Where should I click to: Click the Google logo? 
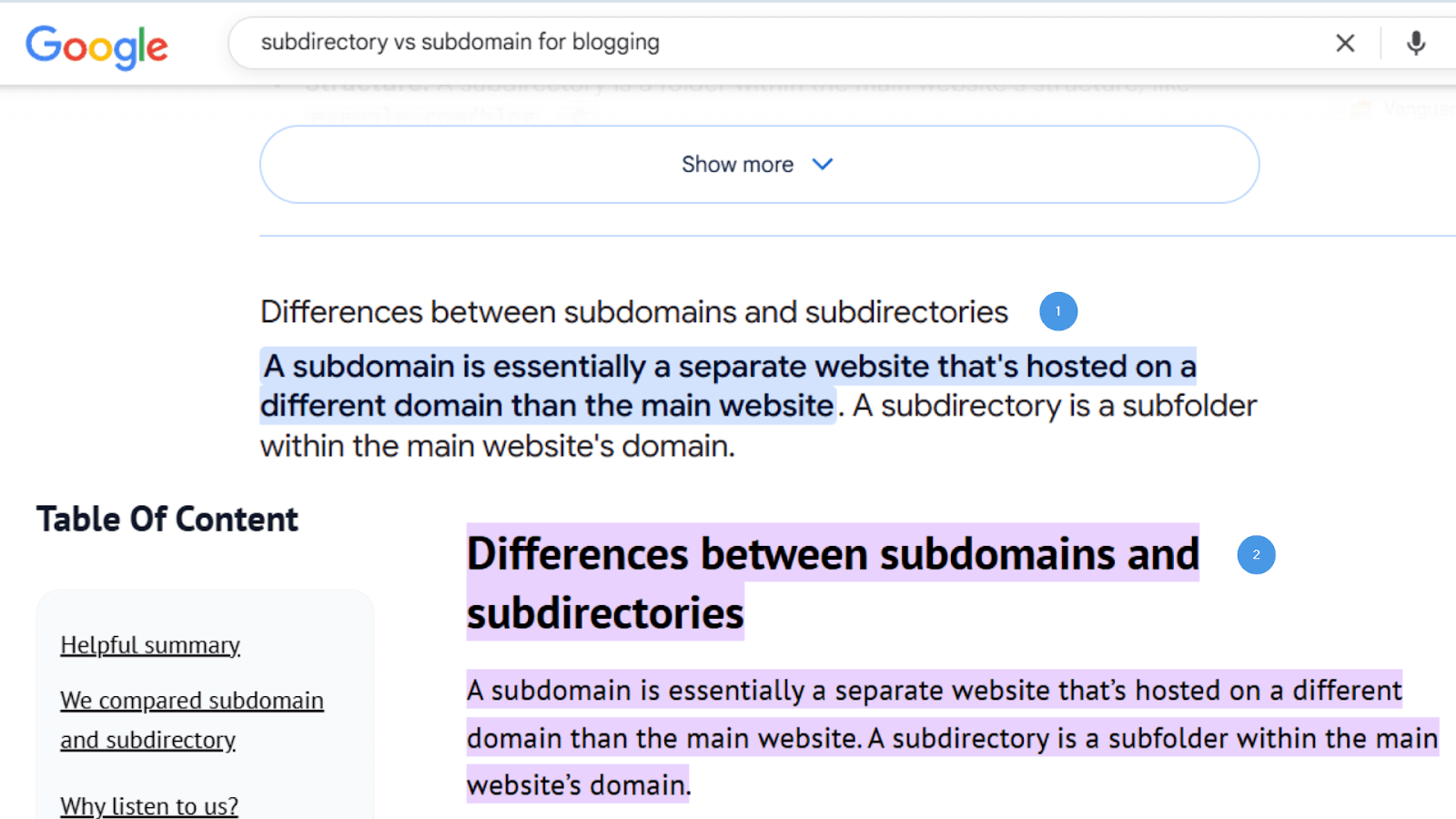[96, 46]
